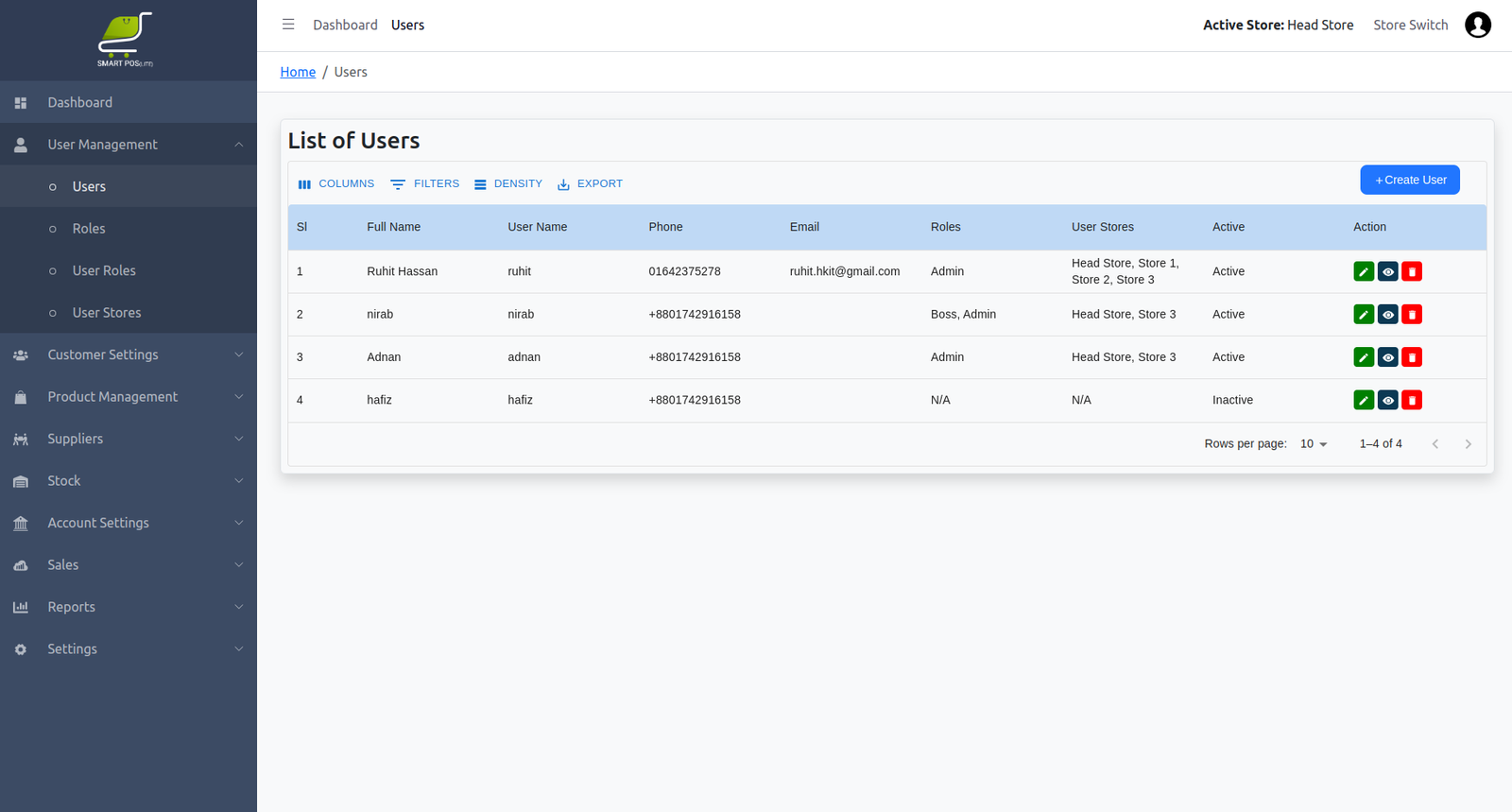Click the Active Store: Head Store label
Viewport: 1512px width, 812px height.
coord(1278,25)
